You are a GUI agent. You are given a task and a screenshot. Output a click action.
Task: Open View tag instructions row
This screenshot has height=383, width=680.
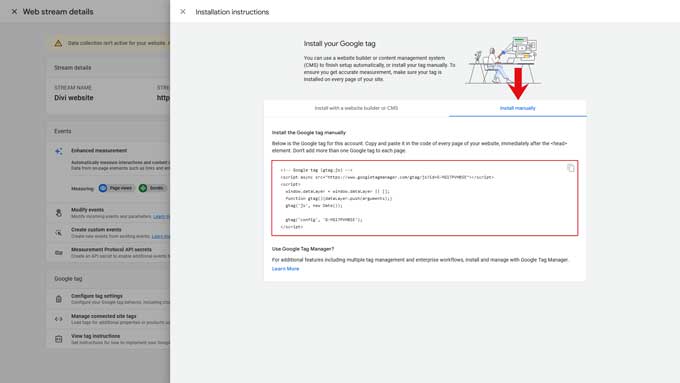[109, 339]
